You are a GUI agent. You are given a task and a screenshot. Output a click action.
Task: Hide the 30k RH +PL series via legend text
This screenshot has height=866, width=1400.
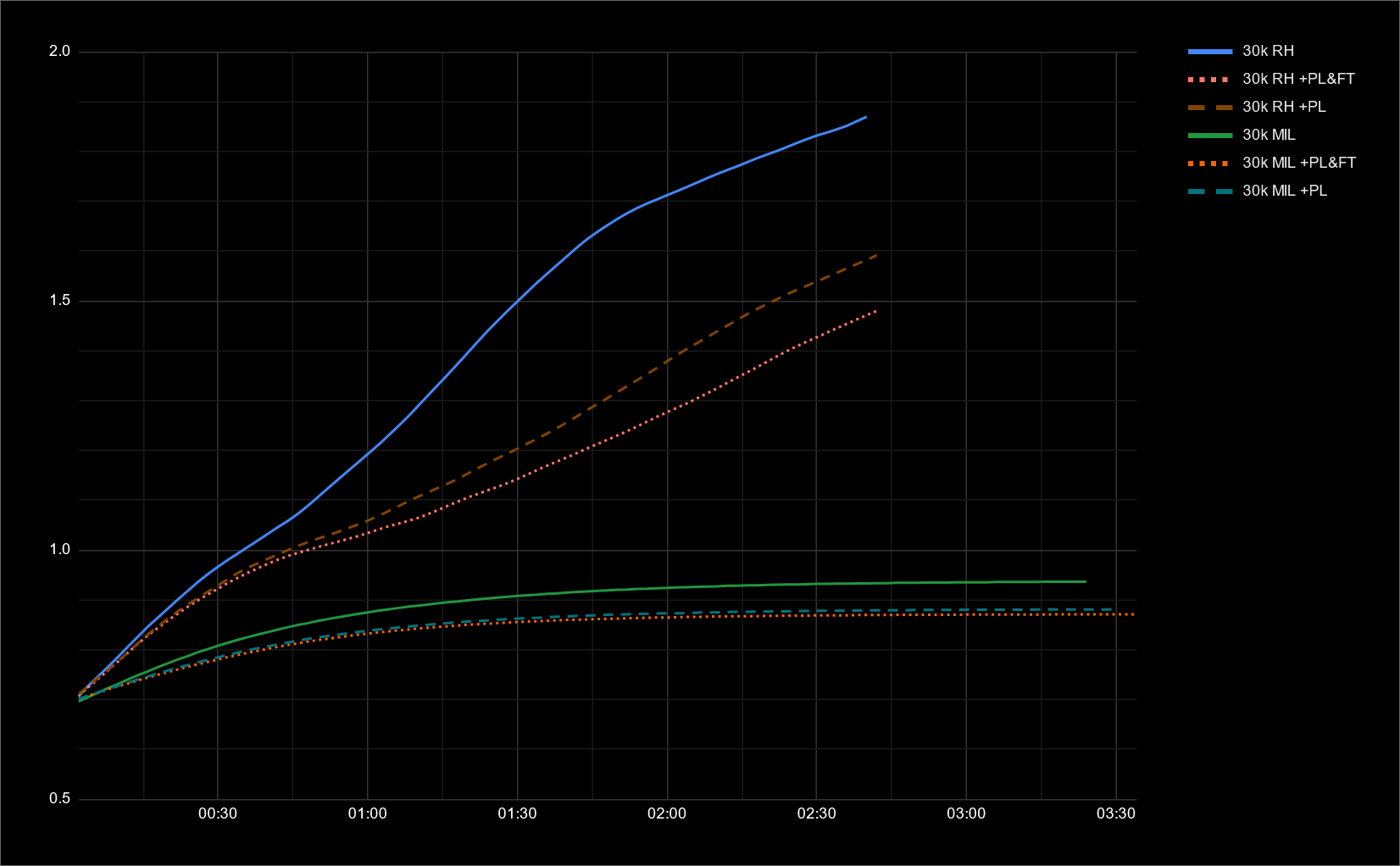[x=1284, y=108]
